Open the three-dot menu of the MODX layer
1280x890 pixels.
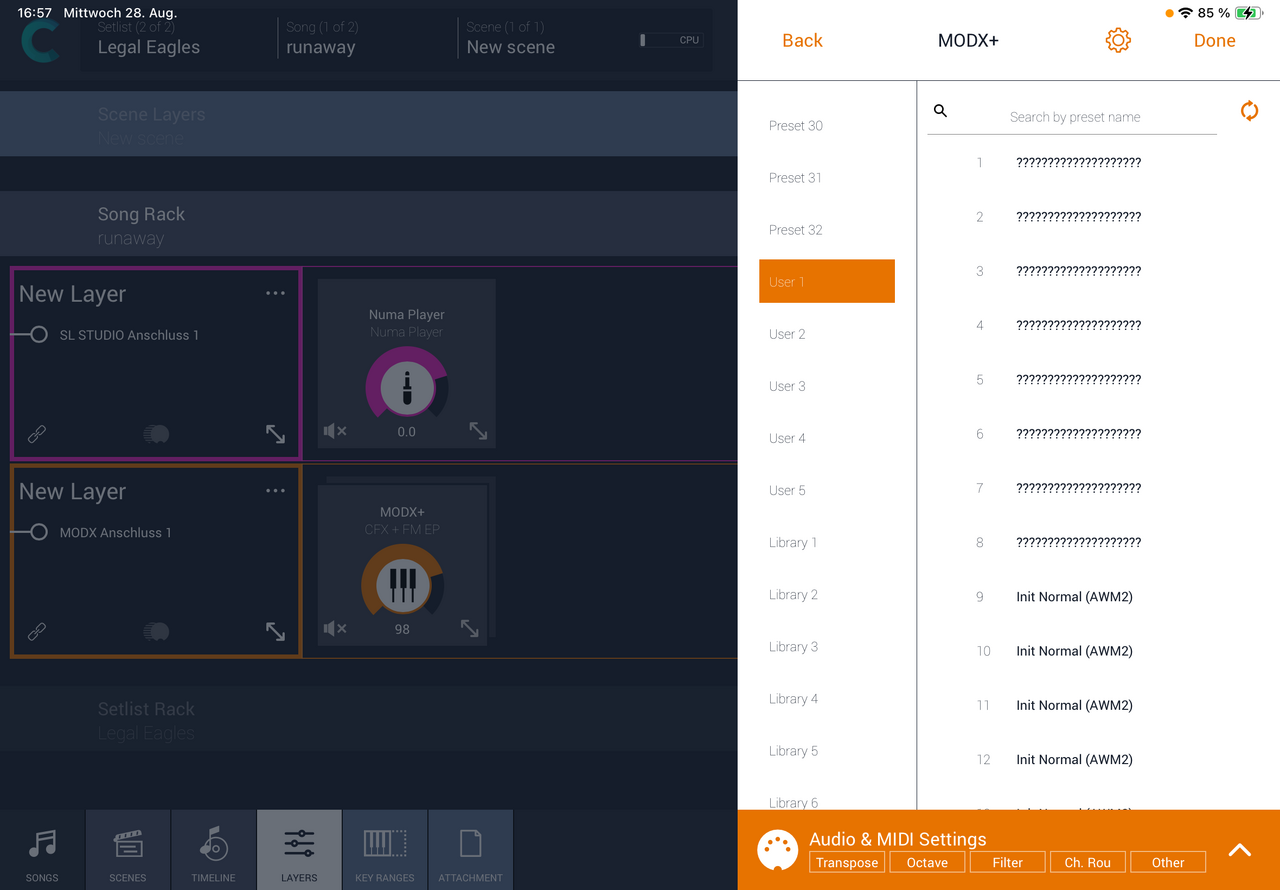pyautogui.click(x=276, y=490)
